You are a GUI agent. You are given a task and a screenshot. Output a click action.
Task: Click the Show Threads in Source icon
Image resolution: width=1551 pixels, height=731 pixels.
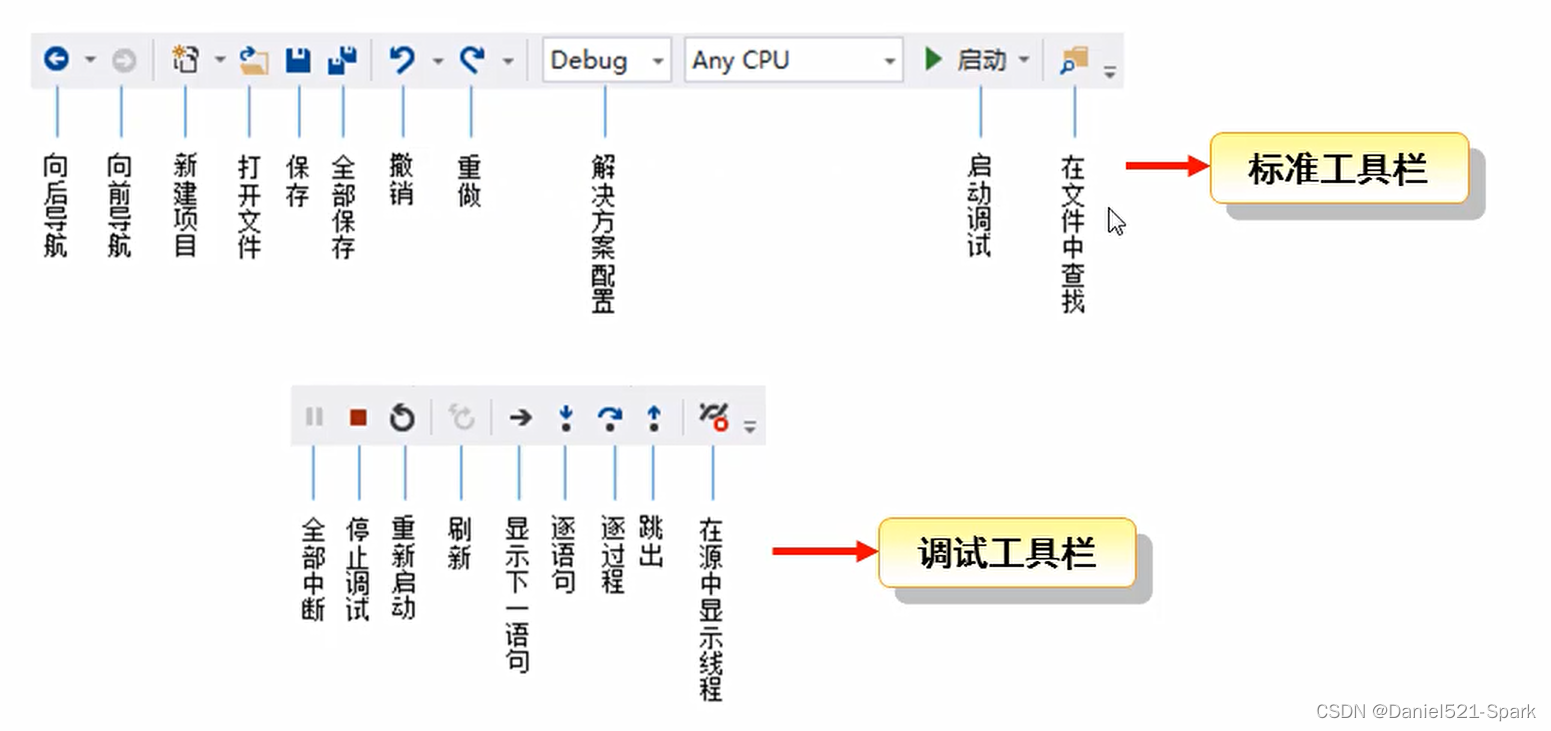[713, 417]
